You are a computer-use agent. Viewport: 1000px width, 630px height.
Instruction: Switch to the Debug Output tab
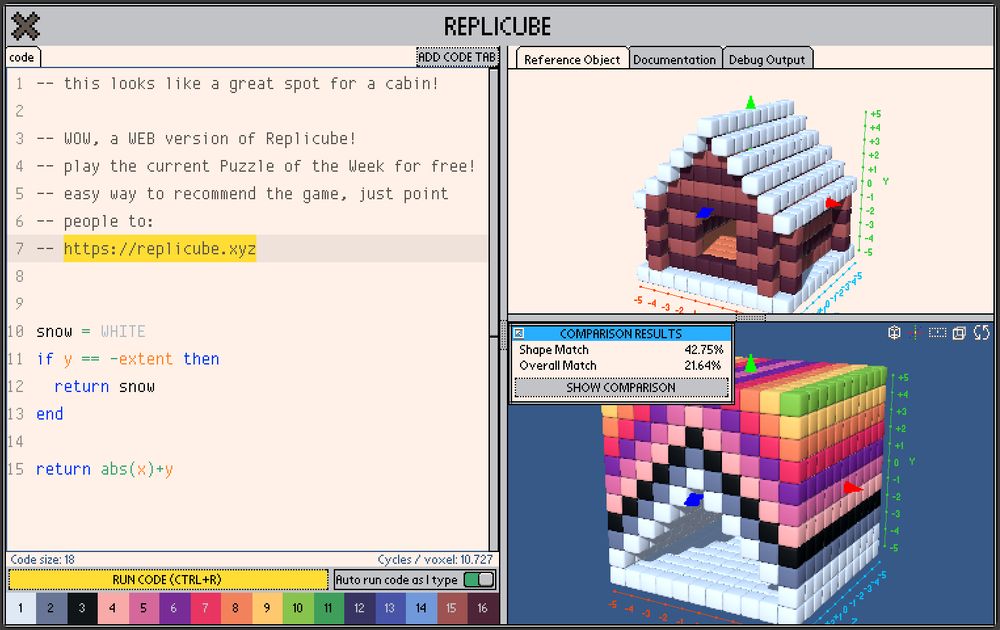767,59
